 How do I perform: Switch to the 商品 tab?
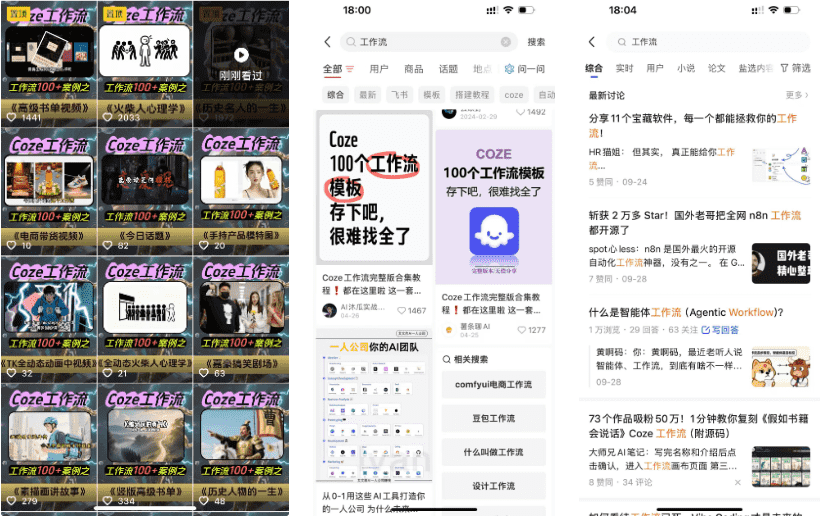click(x=414, y=69)
